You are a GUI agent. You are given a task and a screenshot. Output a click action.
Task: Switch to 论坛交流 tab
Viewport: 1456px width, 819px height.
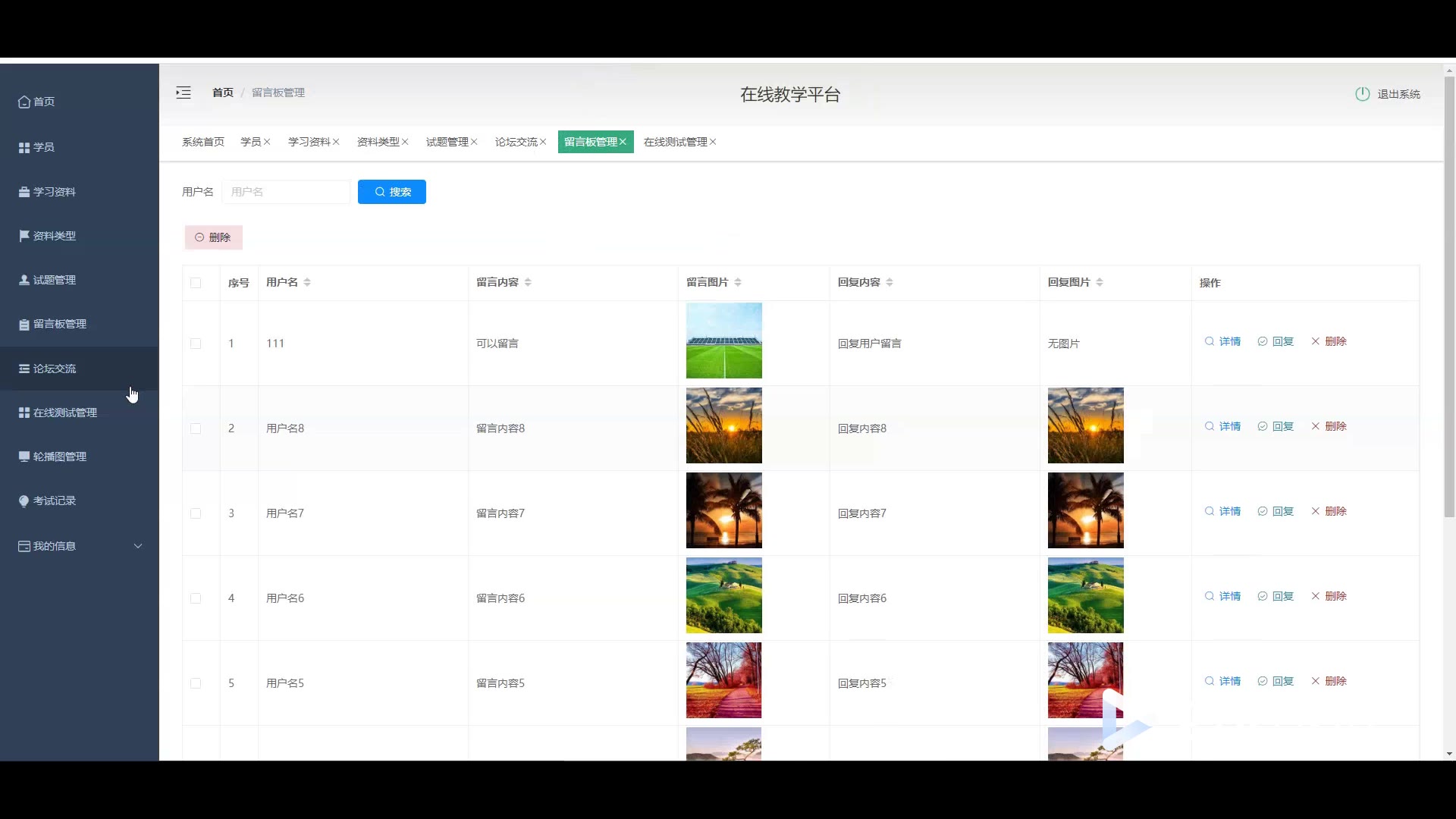coord(516,142)
